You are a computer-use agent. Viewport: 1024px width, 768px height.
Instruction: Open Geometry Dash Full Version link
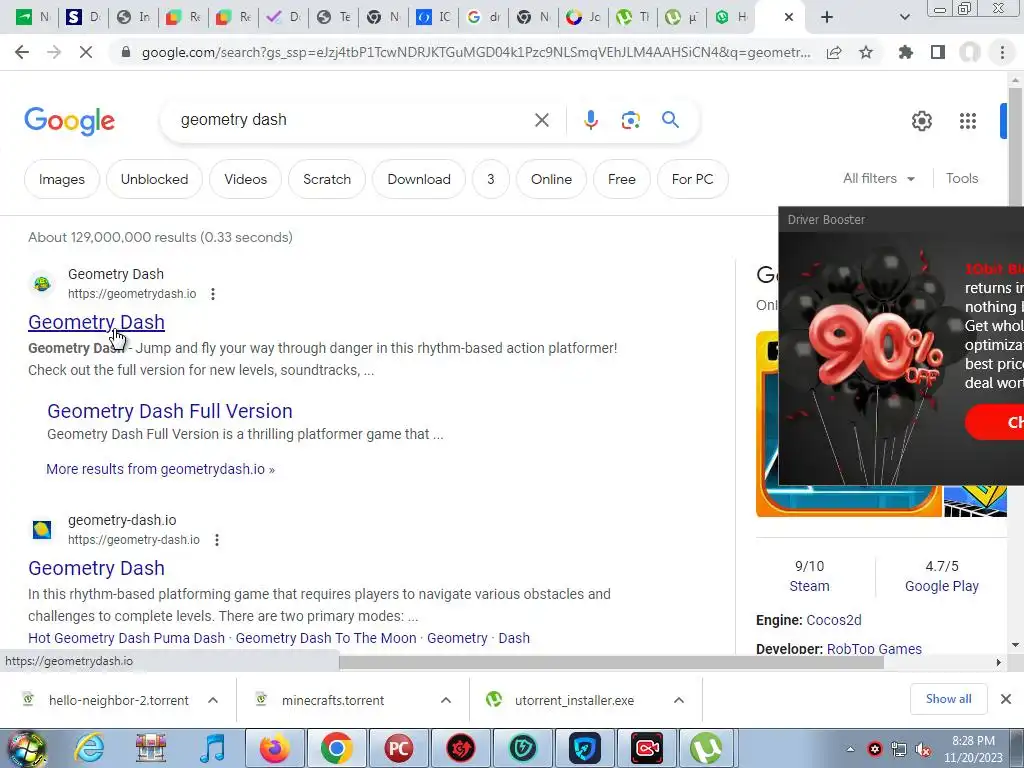pos(170,411)
